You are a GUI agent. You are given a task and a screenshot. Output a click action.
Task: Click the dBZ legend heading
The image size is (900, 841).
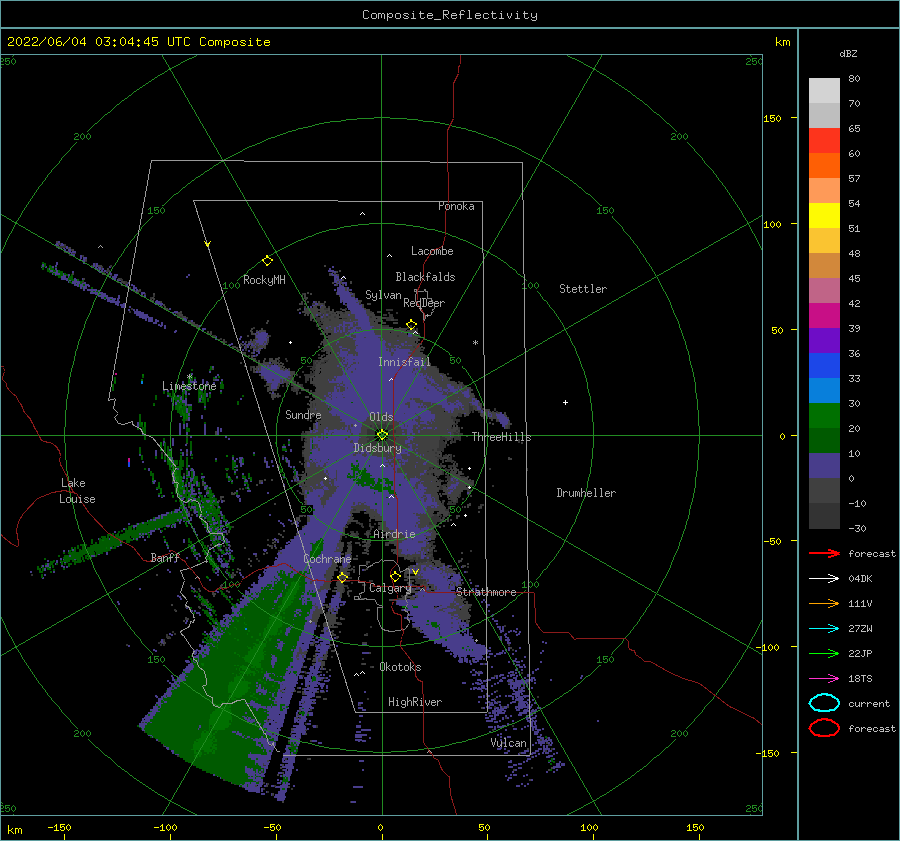[848, 53]
